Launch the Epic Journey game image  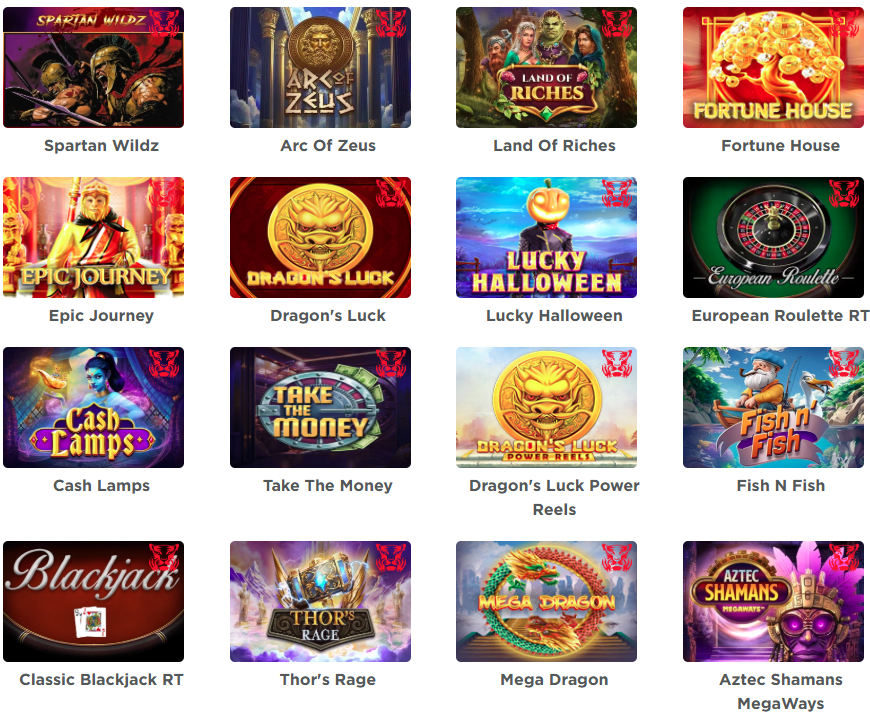(x=93, y=237)
